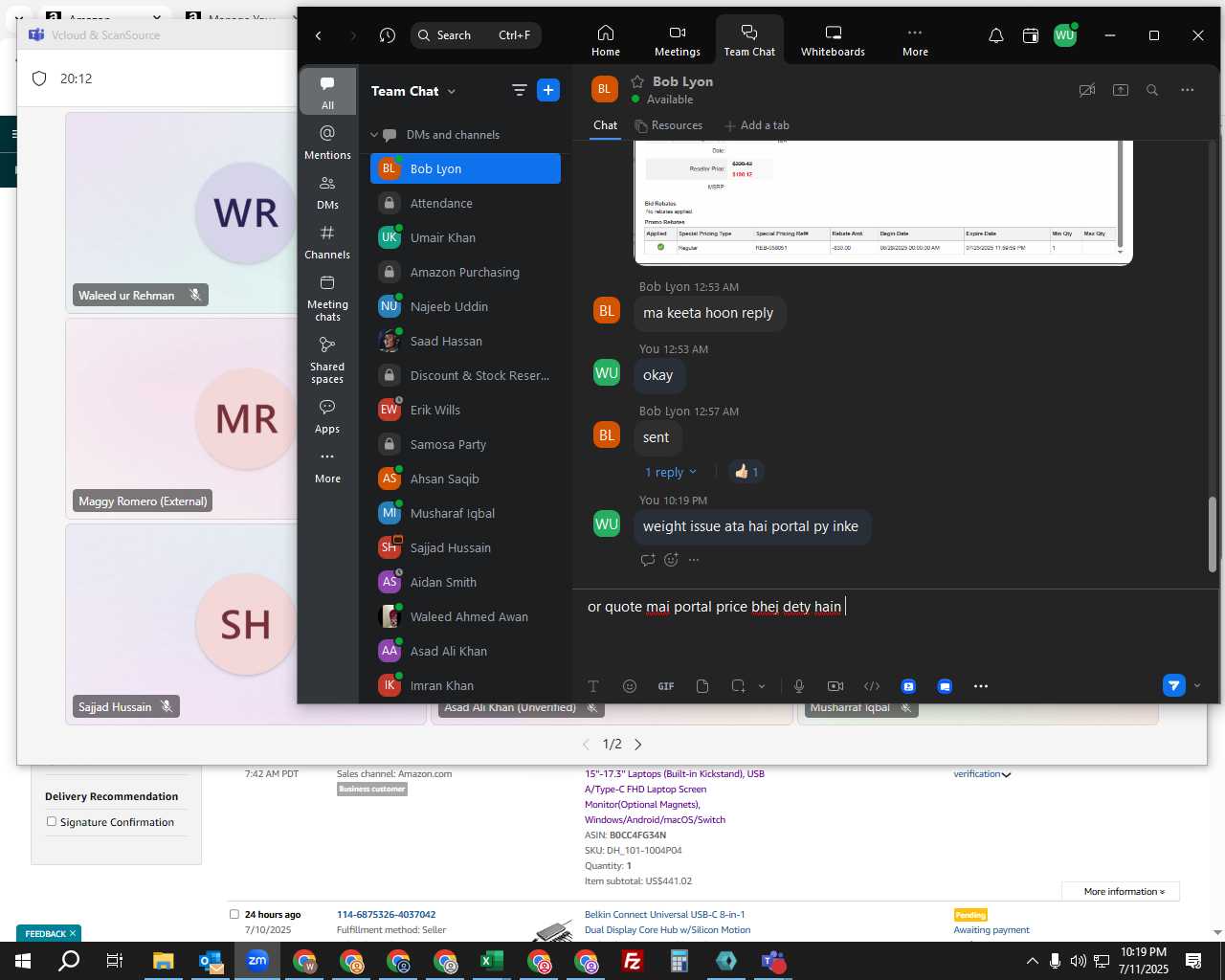Toggle text formatting options
This screenshot has width=1225, height=980.
click(x=593, y=686)
